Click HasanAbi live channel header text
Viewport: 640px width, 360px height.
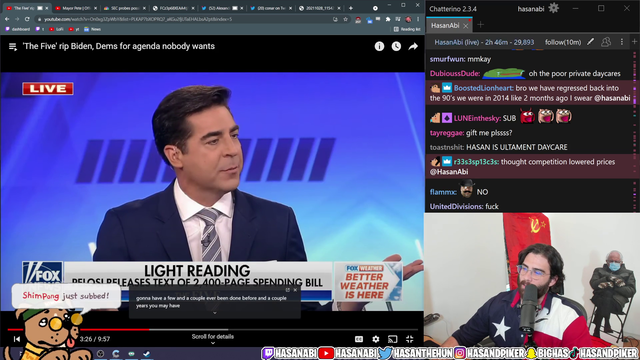pos(484,42)
